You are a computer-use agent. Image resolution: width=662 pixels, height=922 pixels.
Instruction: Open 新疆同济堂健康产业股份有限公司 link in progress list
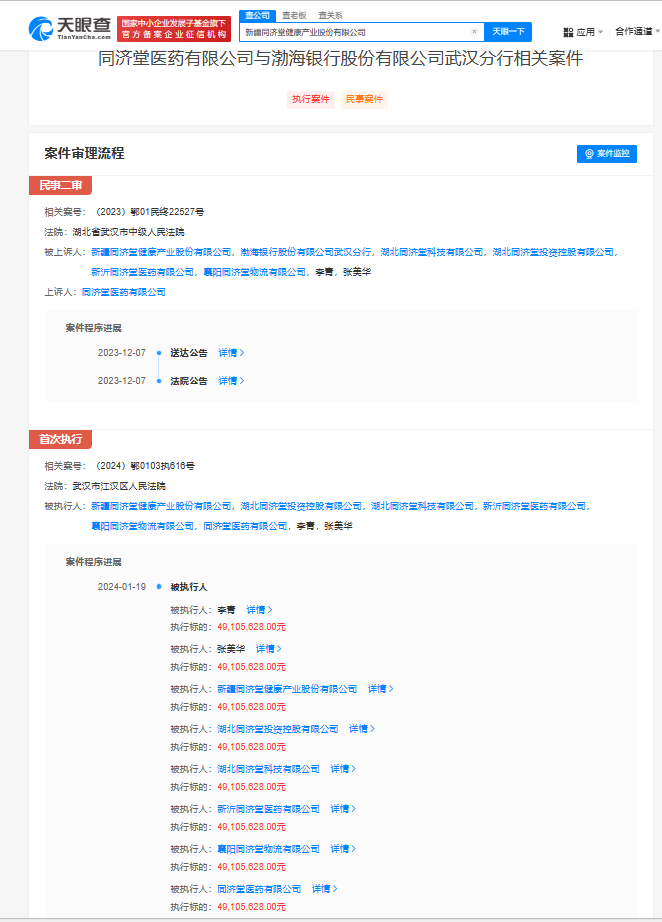(x=287, y=689)
